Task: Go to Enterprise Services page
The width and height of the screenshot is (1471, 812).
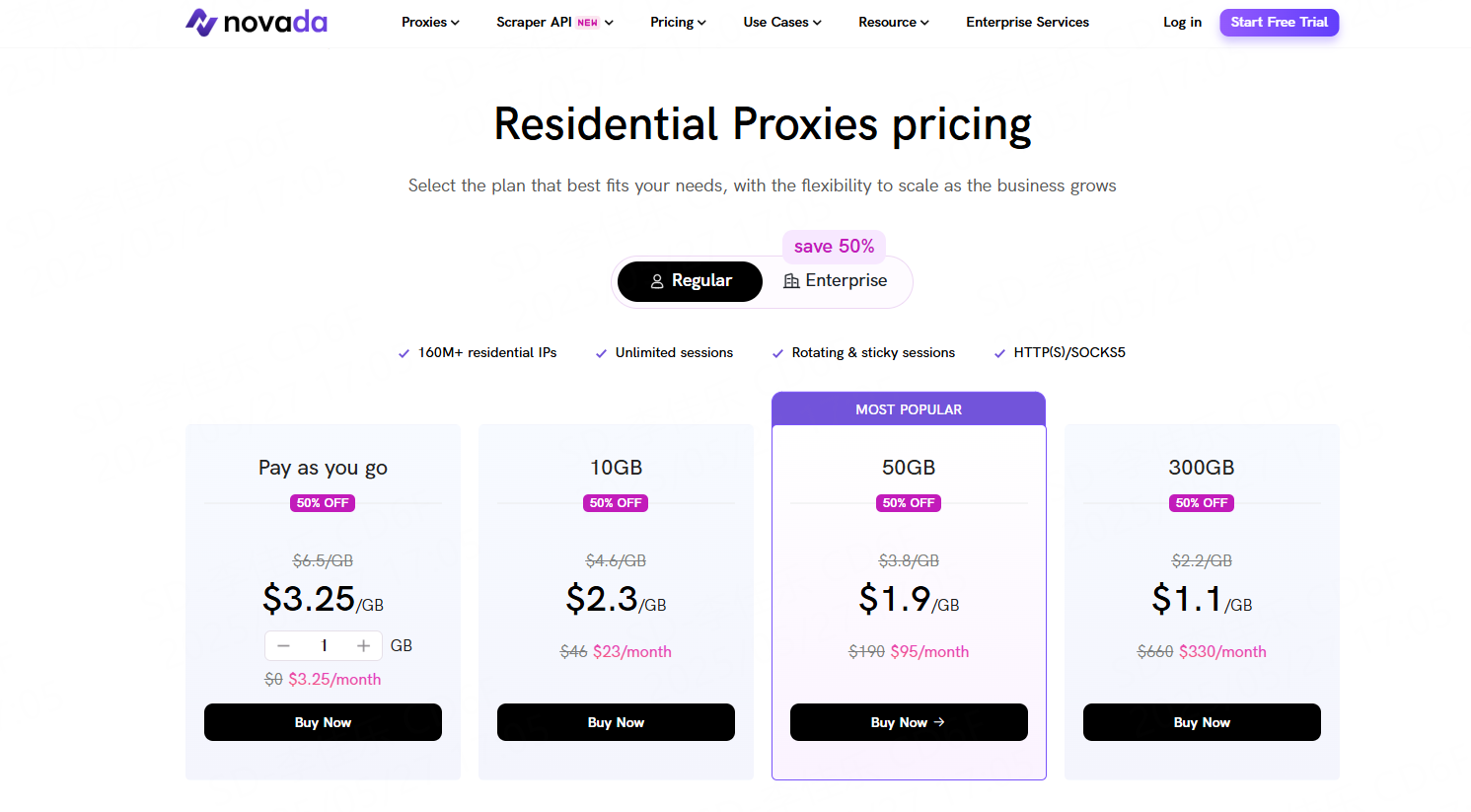Action: coord(1027,22)
